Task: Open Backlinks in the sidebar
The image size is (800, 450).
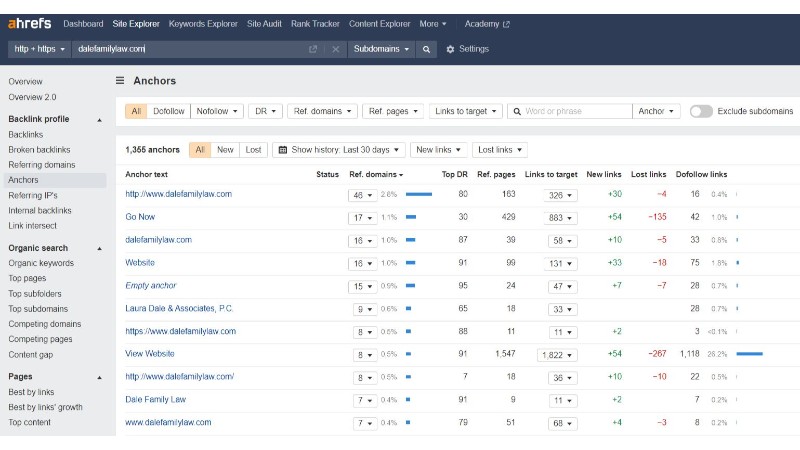Action: click(x=26, y=135)
